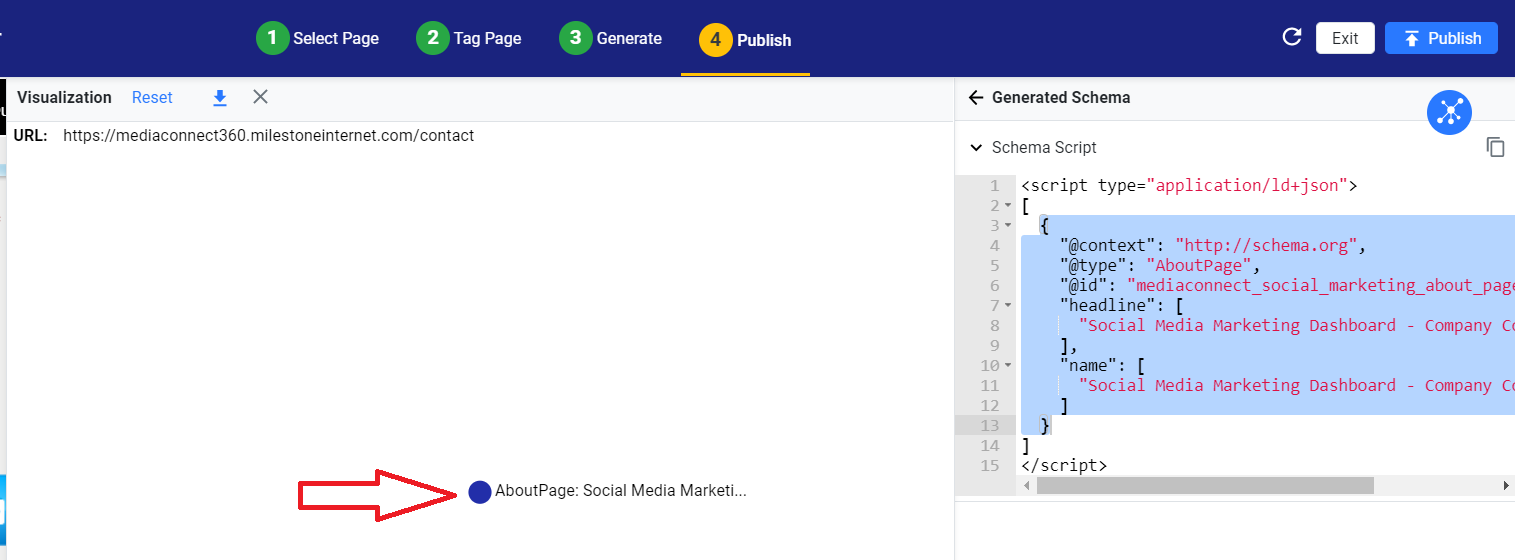Click headline value text on line 8
Viewport: 1515px width, 560px height.
(x=1297, y=325)
